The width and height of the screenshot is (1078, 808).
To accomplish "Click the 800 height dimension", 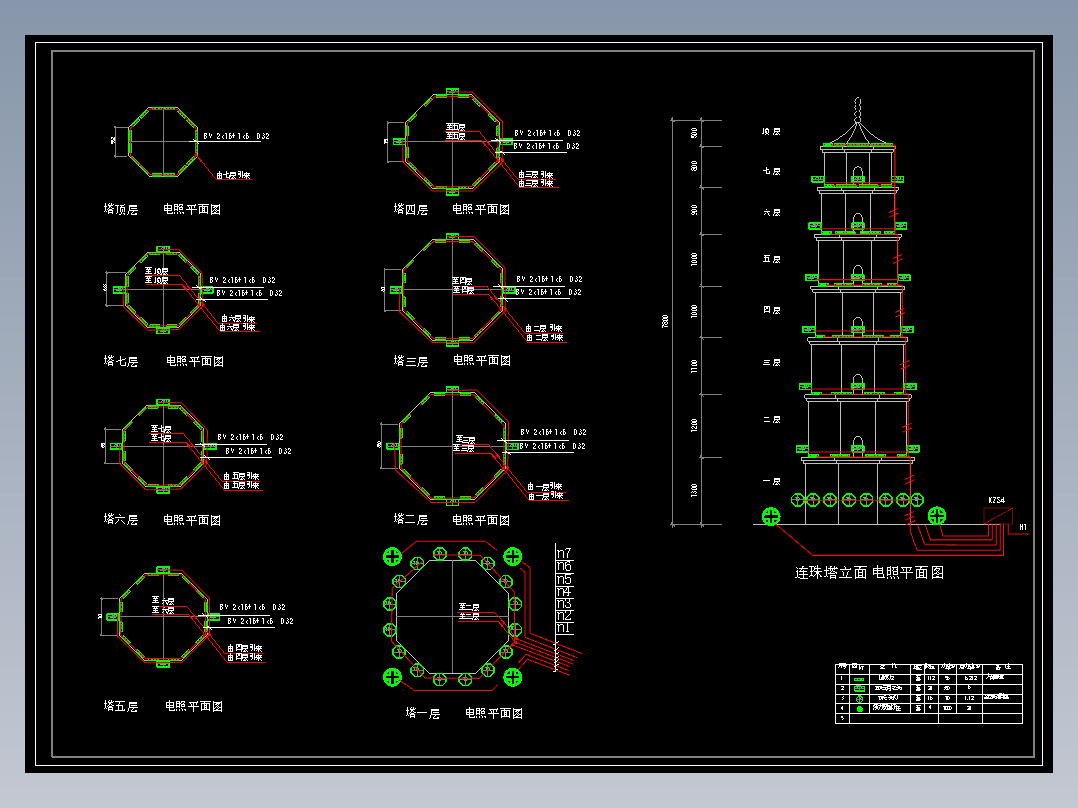I will [694, 166].
